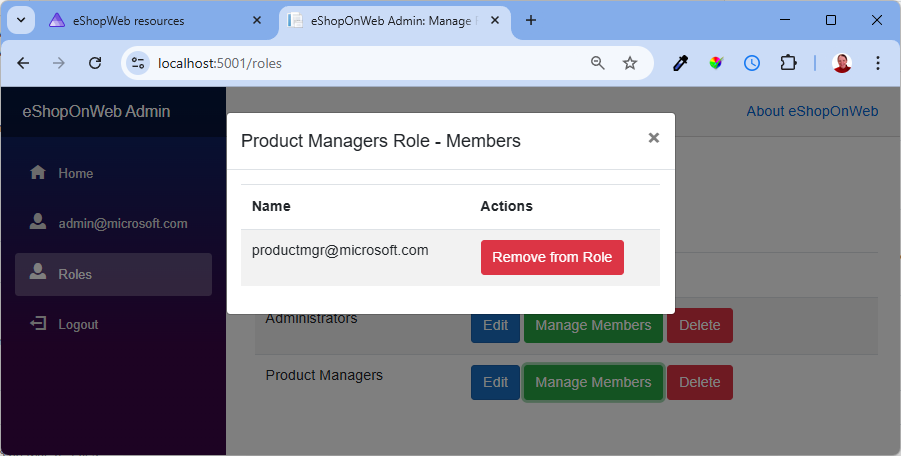Click the Logout arrow icon
Screen dimensions: 901x456
click(x=38, y=324)
